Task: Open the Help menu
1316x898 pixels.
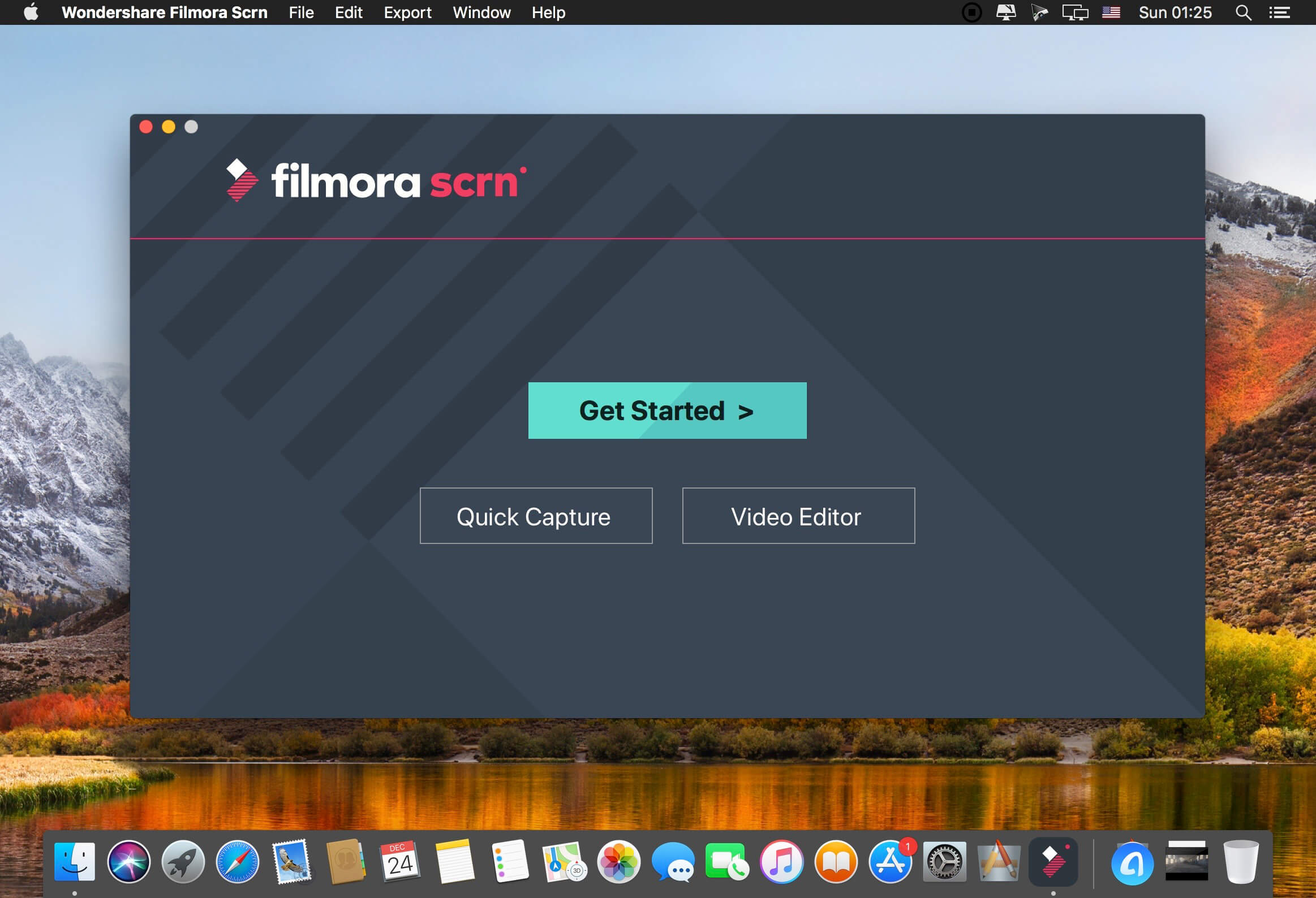Action: pos(548,12)
